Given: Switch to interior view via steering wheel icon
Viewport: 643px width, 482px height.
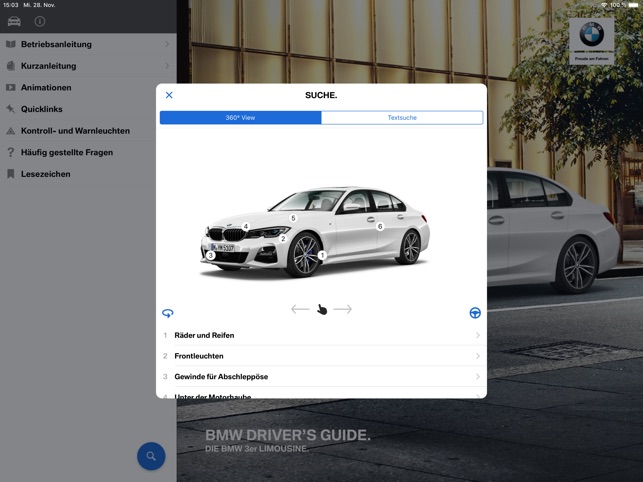Looking at the screenshot, I should [x=475, y=313].
